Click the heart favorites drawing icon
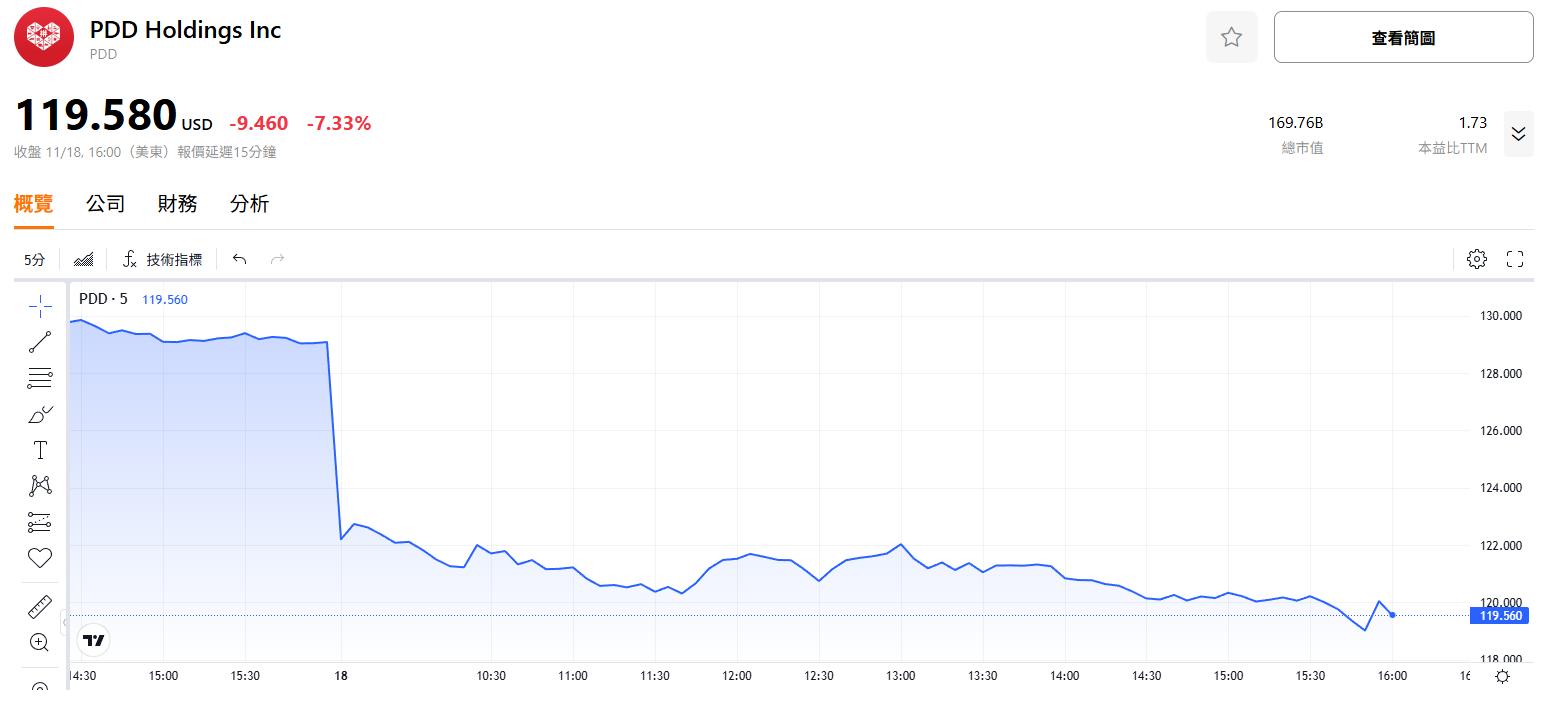This screenshot has width=1544, height=702. coord(40,558)
